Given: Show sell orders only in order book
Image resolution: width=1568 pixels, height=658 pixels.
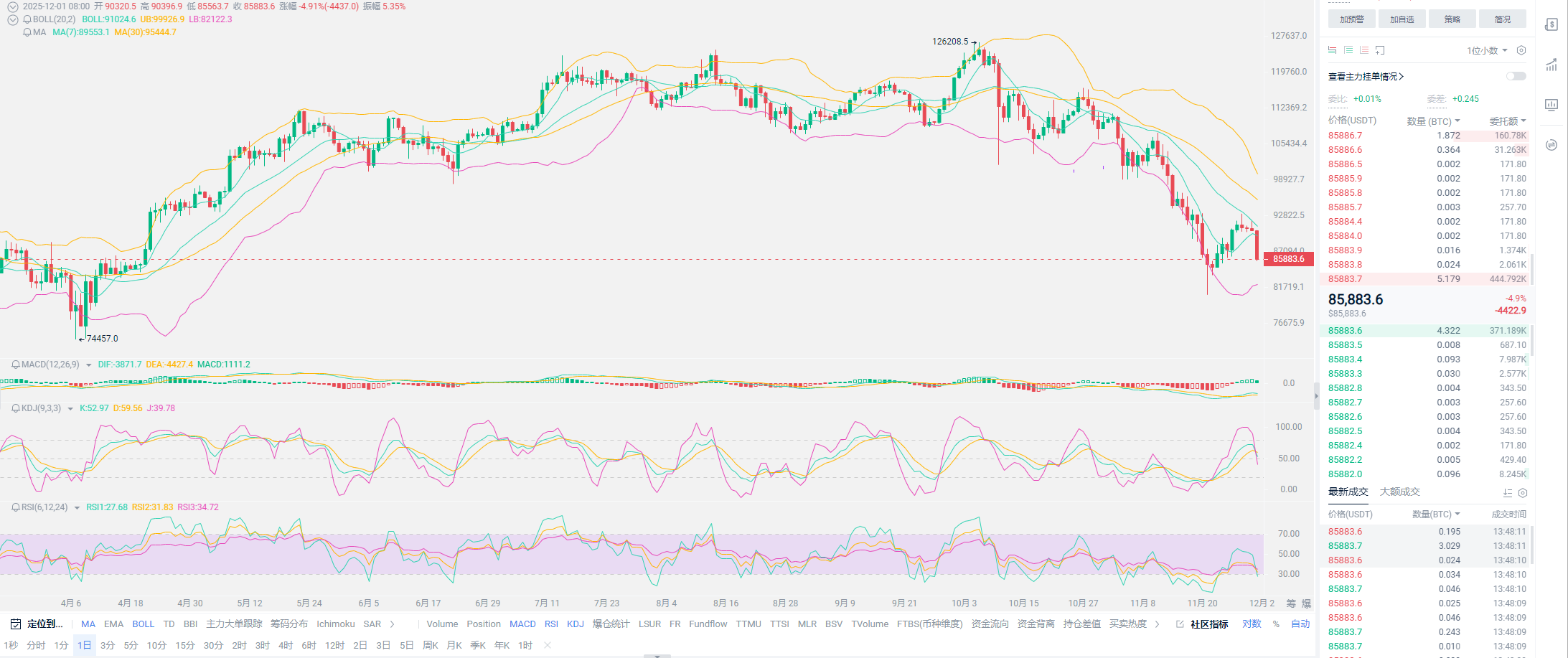Looking at the screenshot, I should [1364, 50].
